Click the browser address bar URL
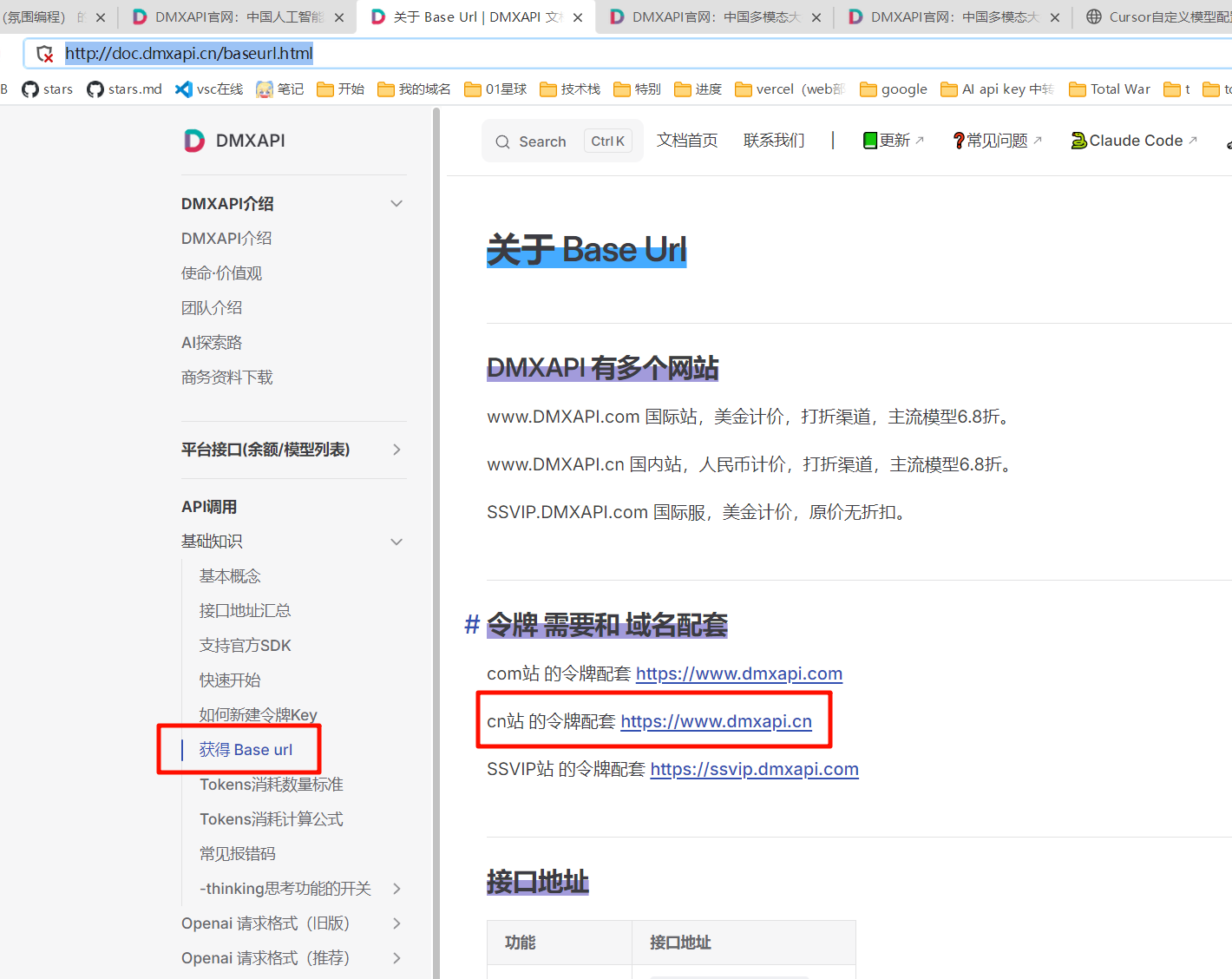The image size is (1232, 979). 189,54
